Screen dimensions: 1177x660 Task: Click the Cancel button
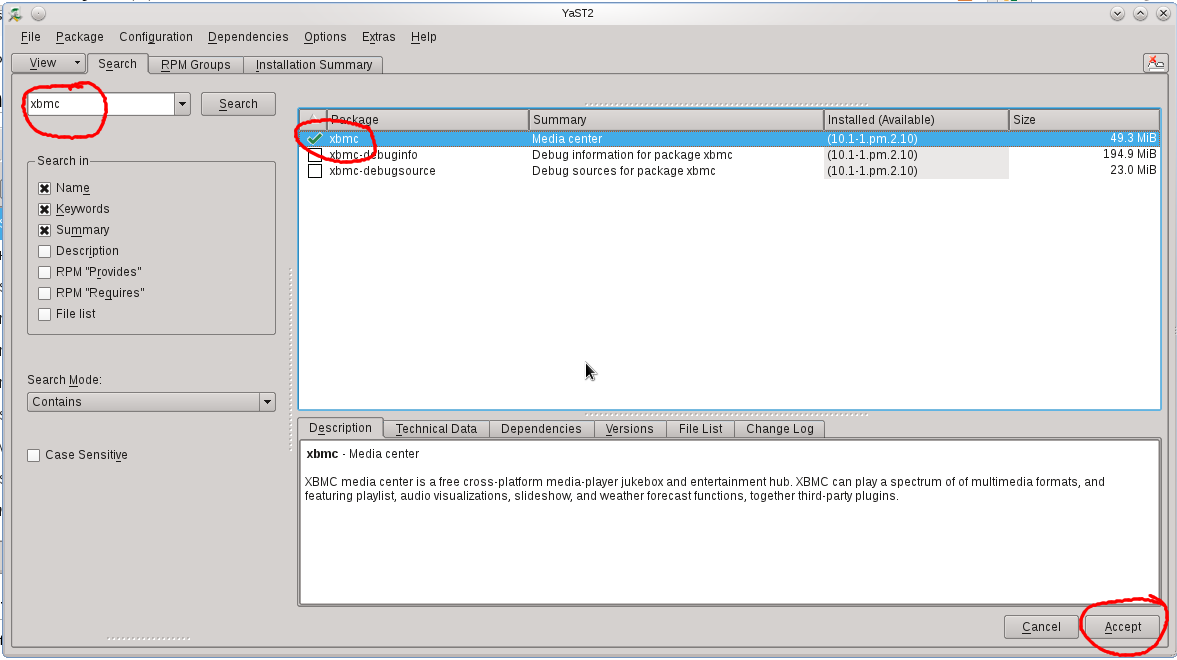pos(1041,627)
